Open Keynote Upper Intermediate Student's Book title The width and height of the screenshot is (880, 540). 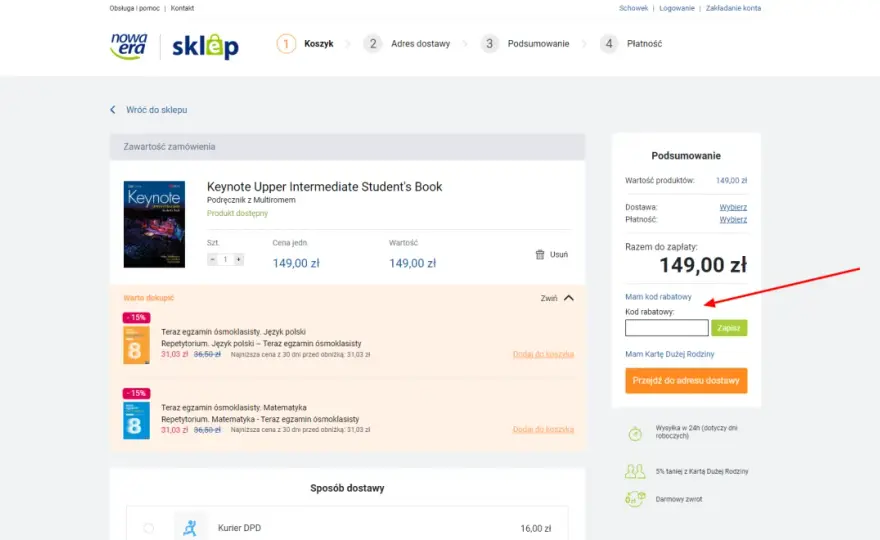point(324,187)
